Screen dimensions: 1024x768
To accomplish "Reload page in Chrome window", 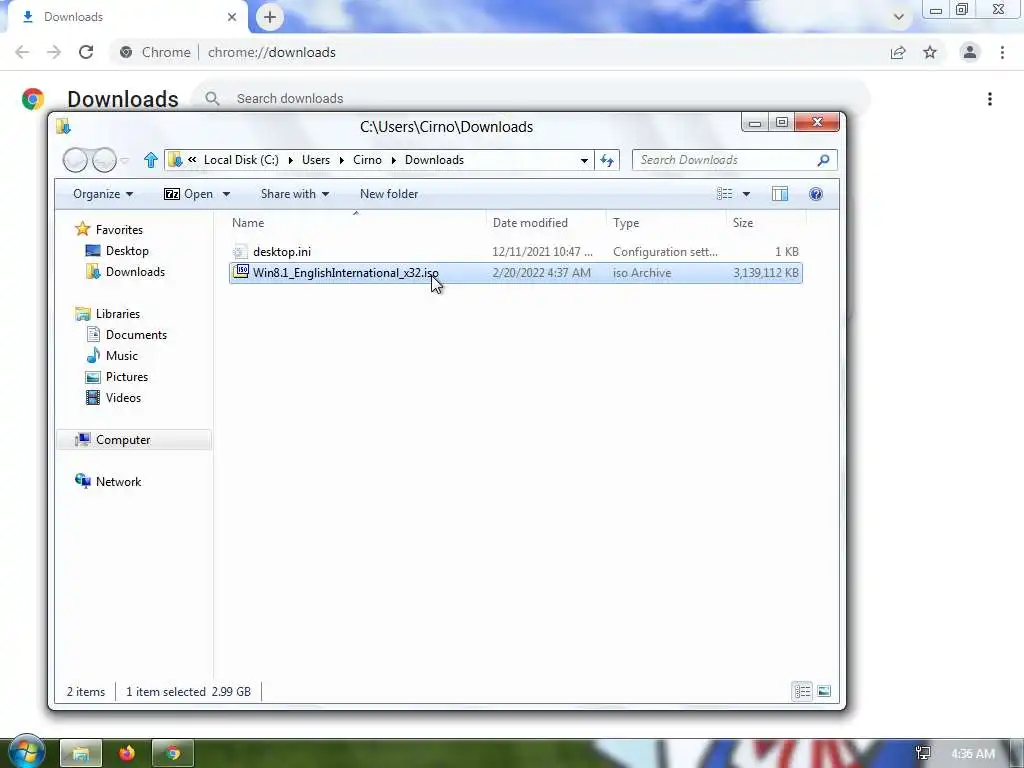I will click(86, 52).
